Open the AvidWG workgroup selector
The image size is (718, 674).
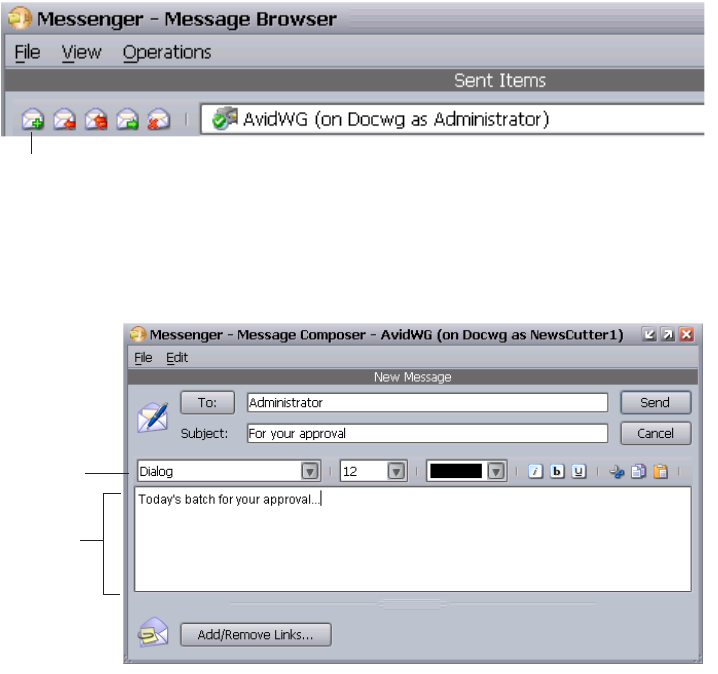tap(451, 119)
